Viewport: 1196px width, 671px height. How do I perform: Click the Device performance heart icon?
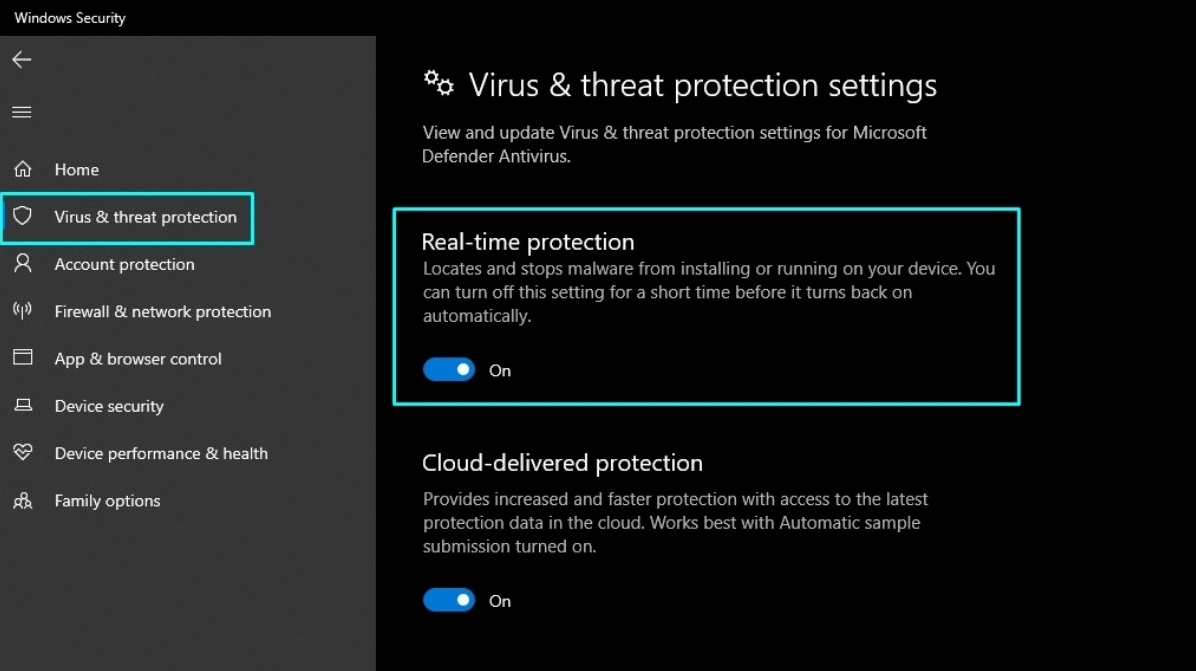pyautogui.click(x=22, y=453)
